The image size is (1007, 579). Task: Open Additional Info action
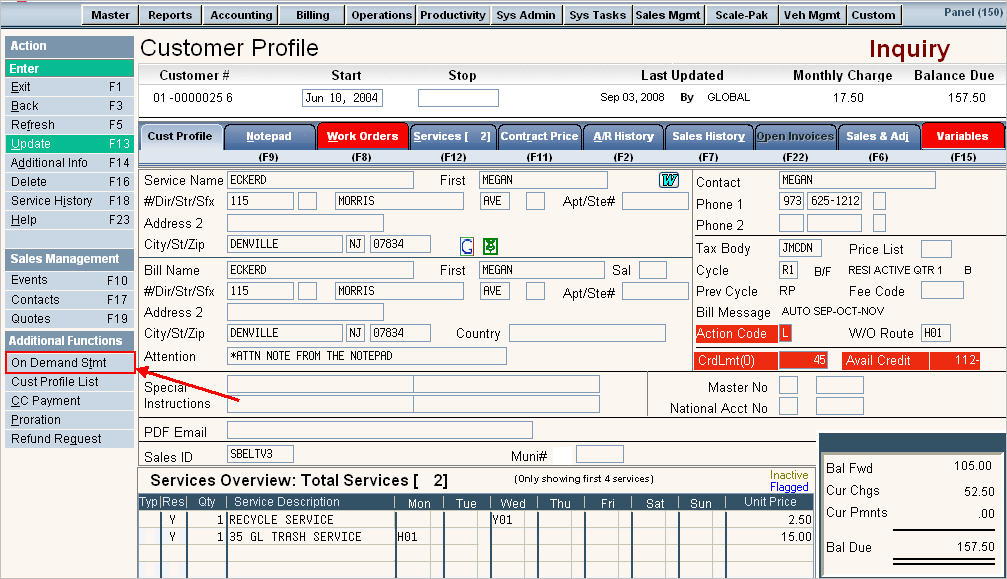[x=69, y=162]
